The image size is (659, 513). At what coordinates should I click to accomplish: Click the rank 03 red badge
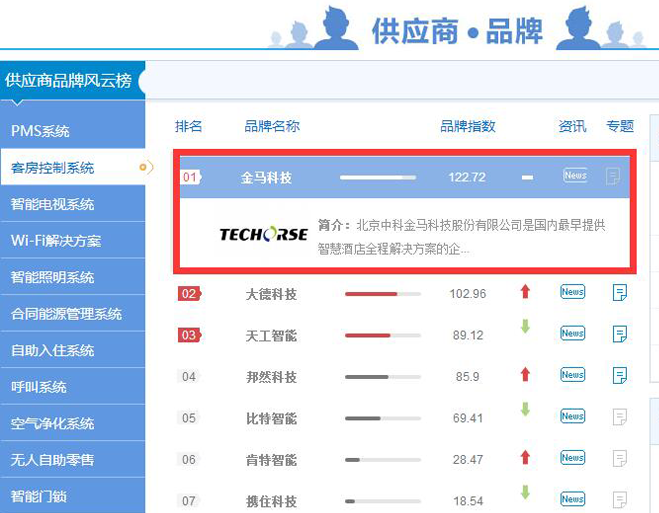190,335
